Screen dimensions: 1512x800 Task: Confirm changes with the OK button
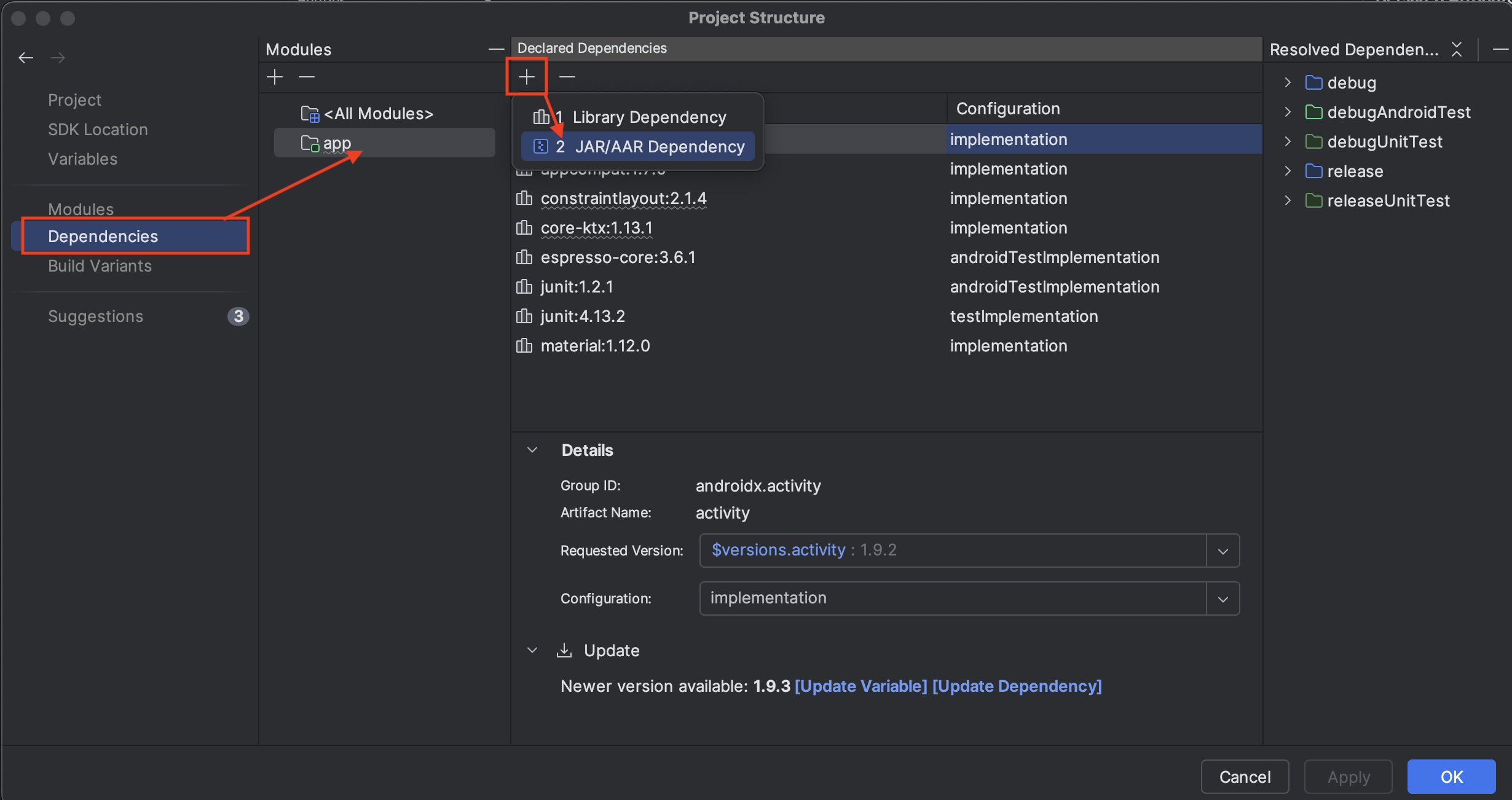1452,776
